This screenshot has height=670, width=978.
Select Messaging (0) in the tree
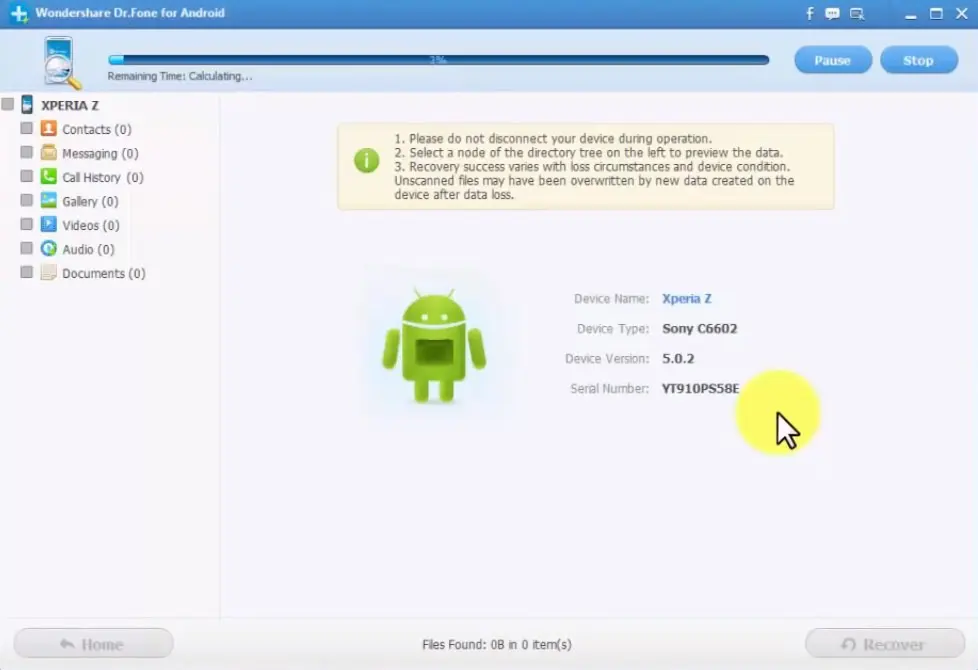pyautogui.click(x=100, y=153)
